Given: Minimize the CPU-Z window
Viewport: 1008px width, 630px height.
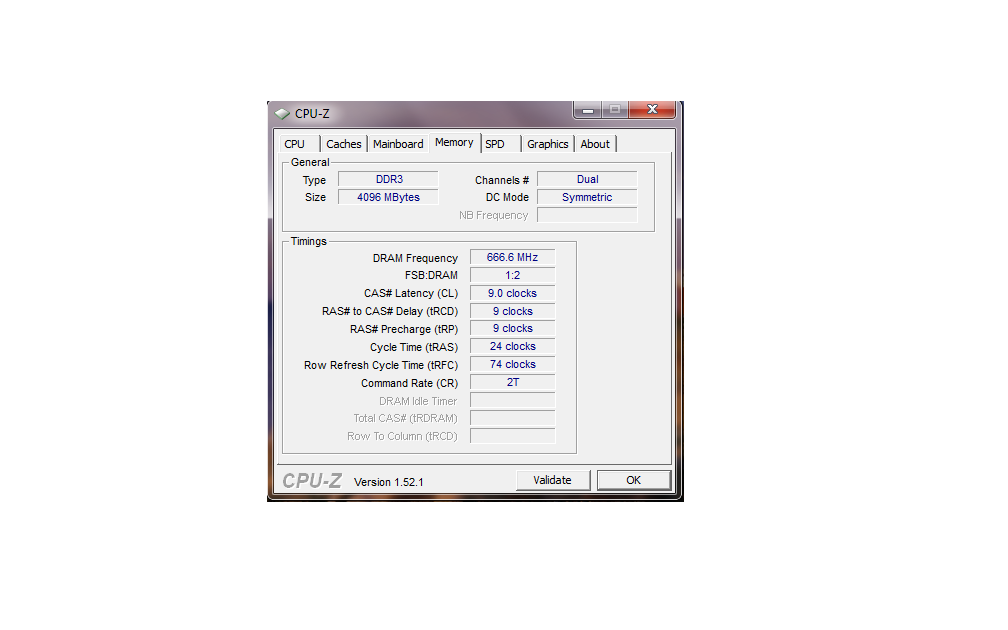Looking at the screenshot, I should [588, 110].
